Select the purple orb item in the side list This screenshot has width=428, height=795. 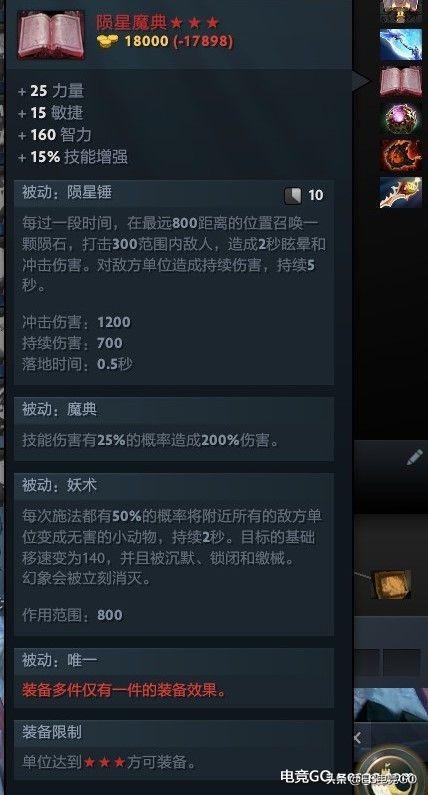pos(401,118)
